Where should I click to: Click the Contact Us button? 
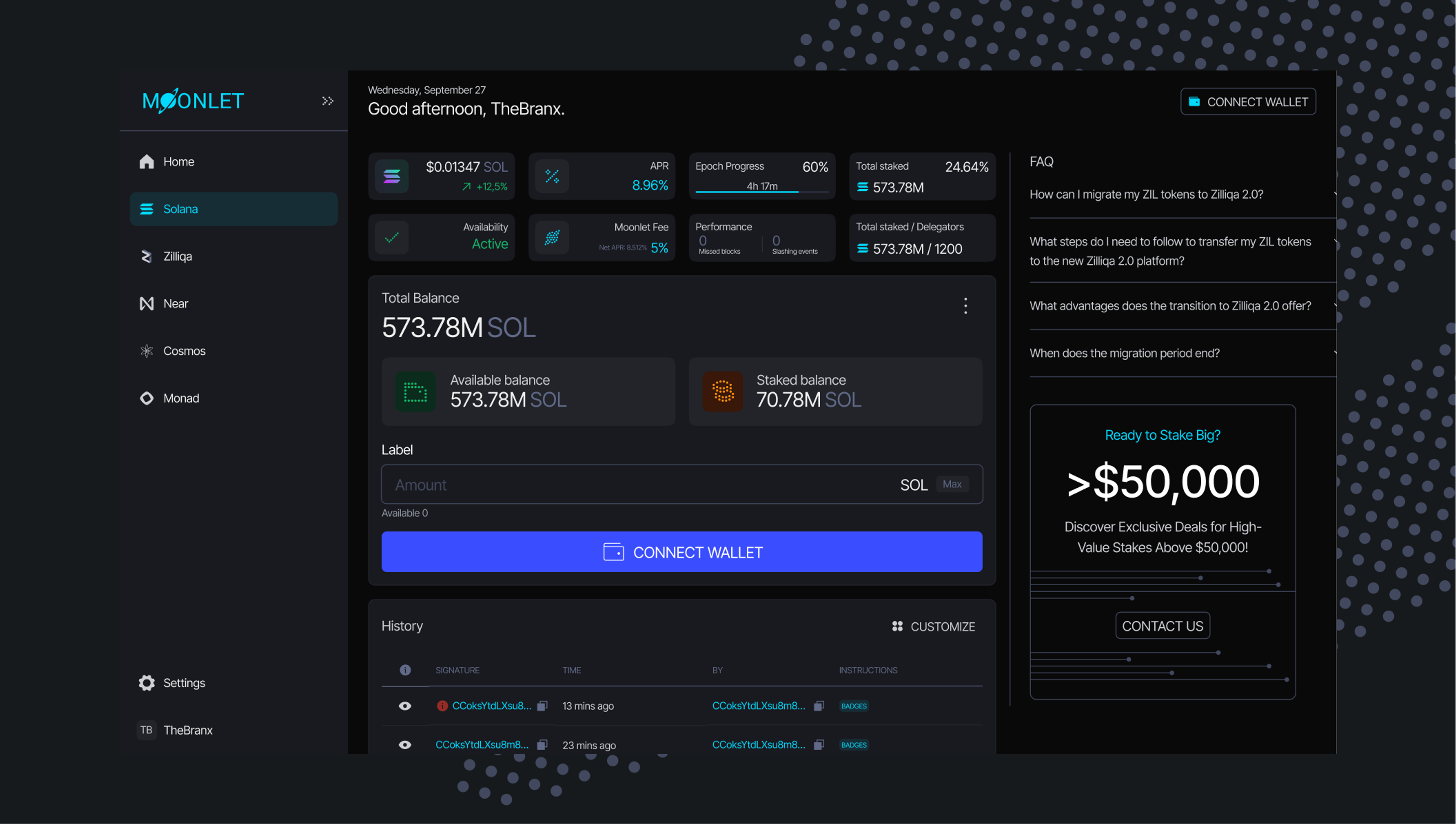click(1163, 626)
